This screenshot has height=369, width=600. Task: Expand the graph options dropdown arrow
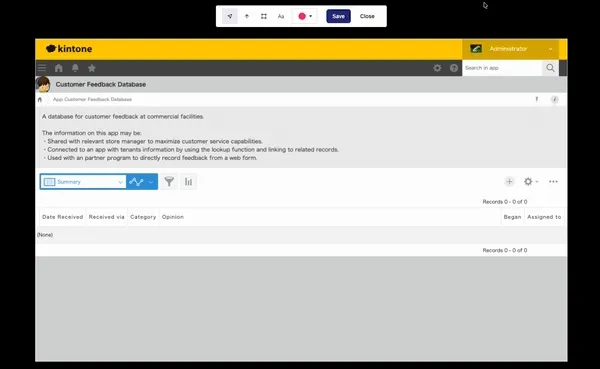tap(151, 182)
